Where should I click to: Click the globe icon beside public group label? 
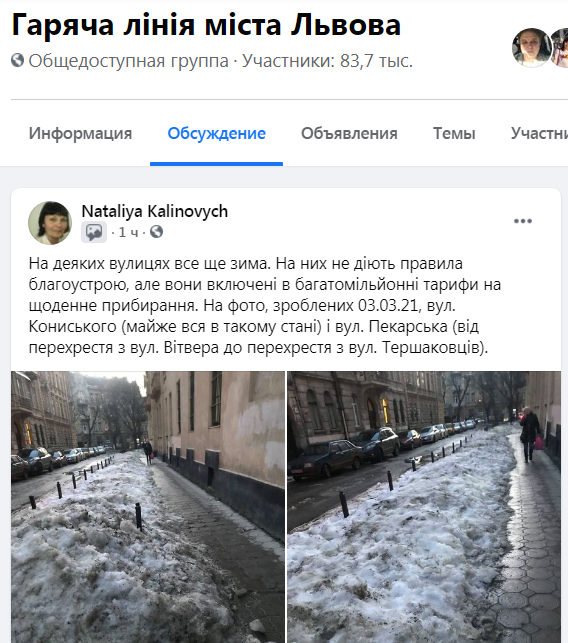pyautogui.click(x=18, y=60)
